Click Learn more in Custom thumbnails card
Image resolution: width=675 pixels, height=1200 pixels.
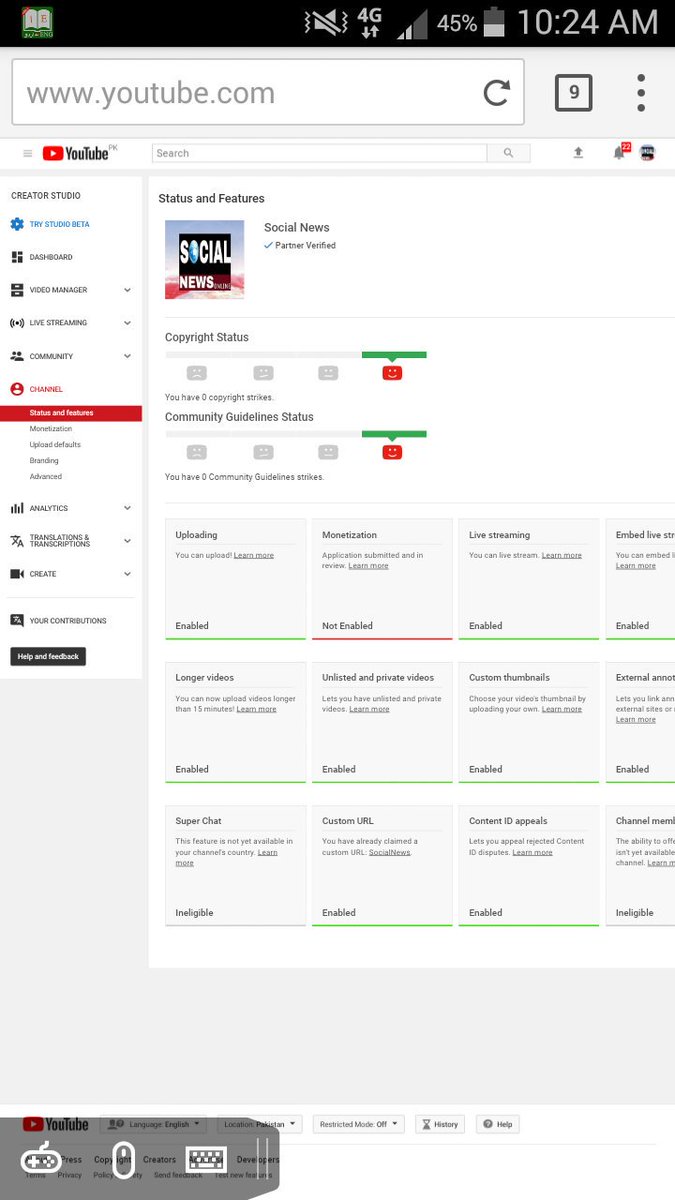point(561,709)
